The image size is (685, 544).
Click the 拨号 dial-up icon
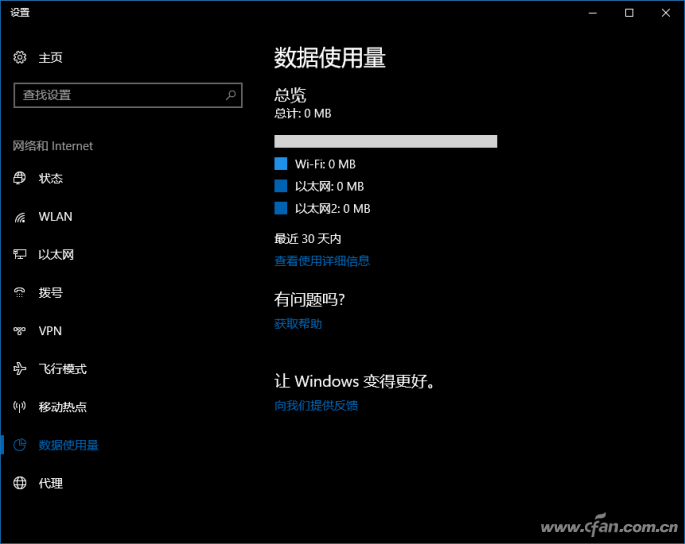(20, 292)
